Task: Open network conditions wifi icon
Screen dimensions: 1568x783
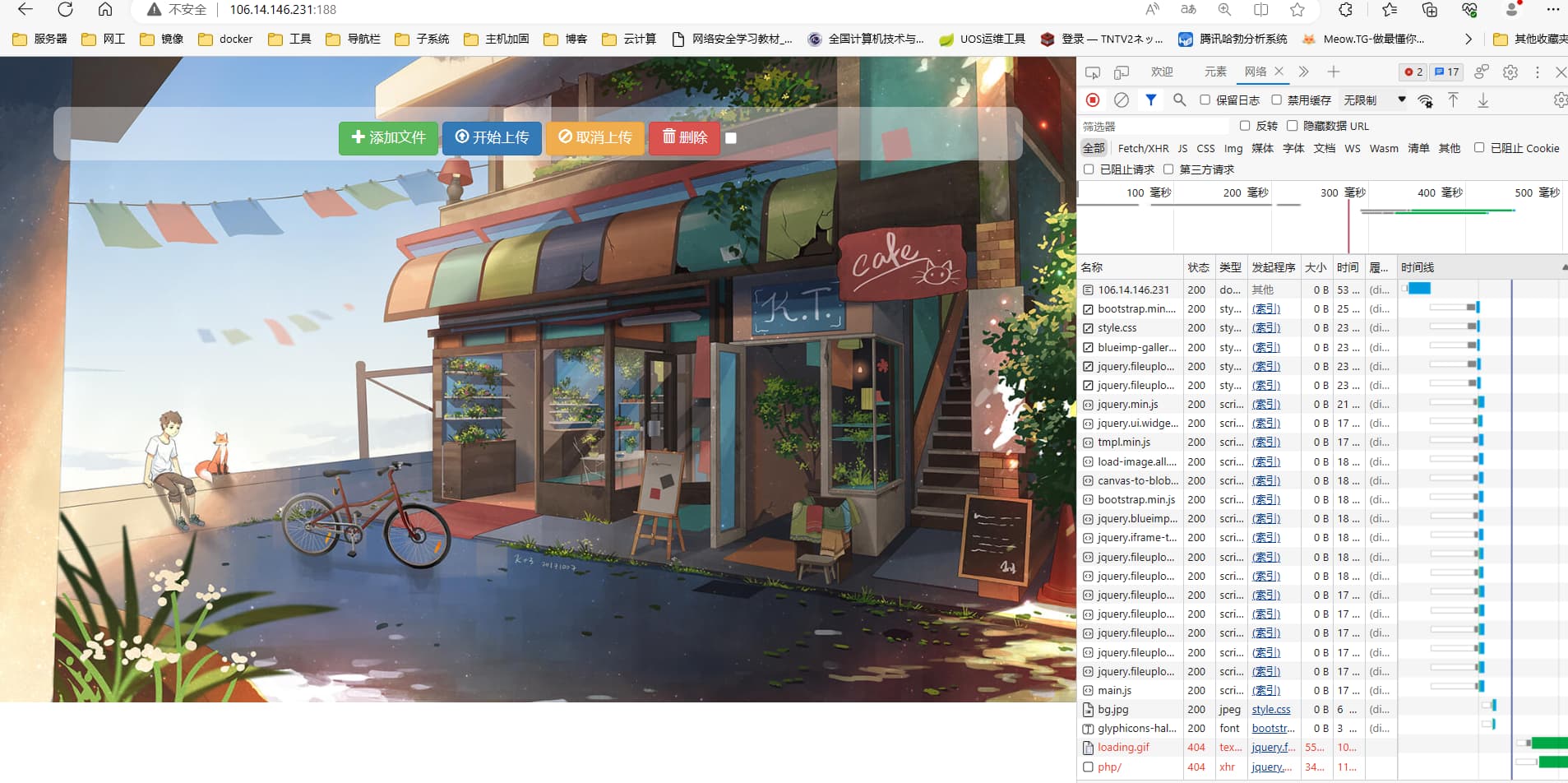Action: coord(1426,100)
